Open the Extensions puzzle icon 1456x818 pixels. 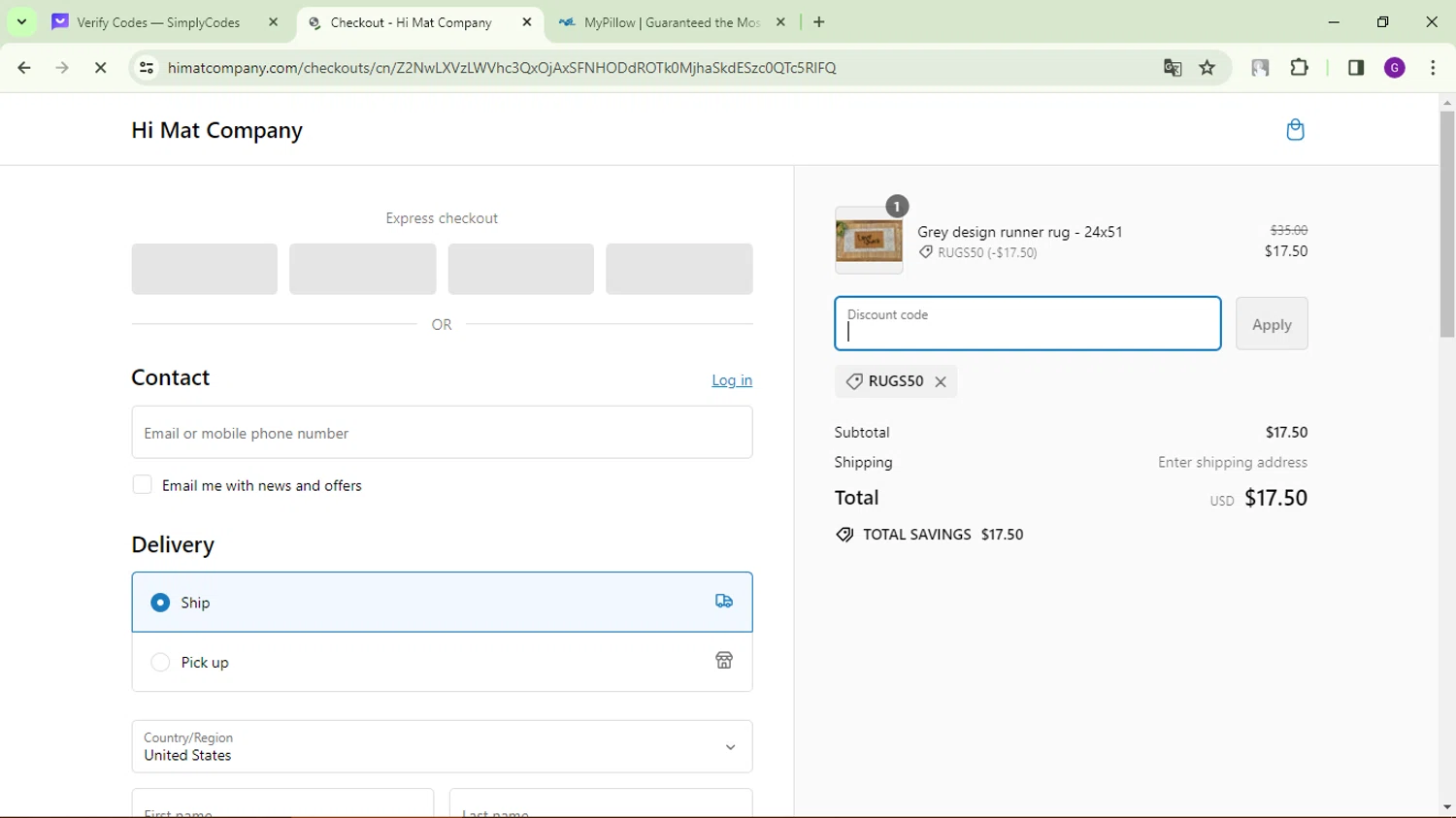click(x=1299, y=68)
